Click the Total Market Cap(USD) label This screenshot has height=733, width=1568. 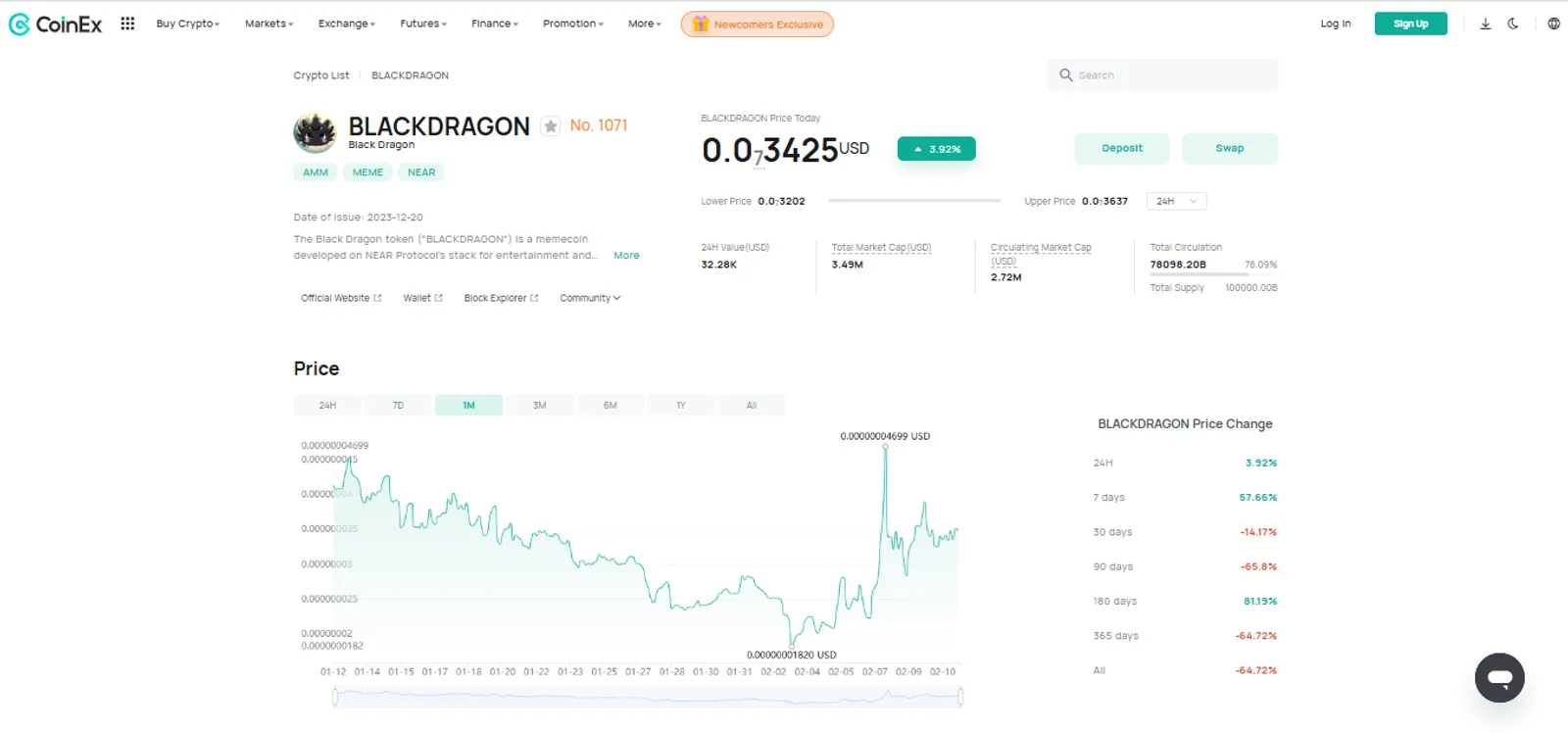[x=881, y=248]
